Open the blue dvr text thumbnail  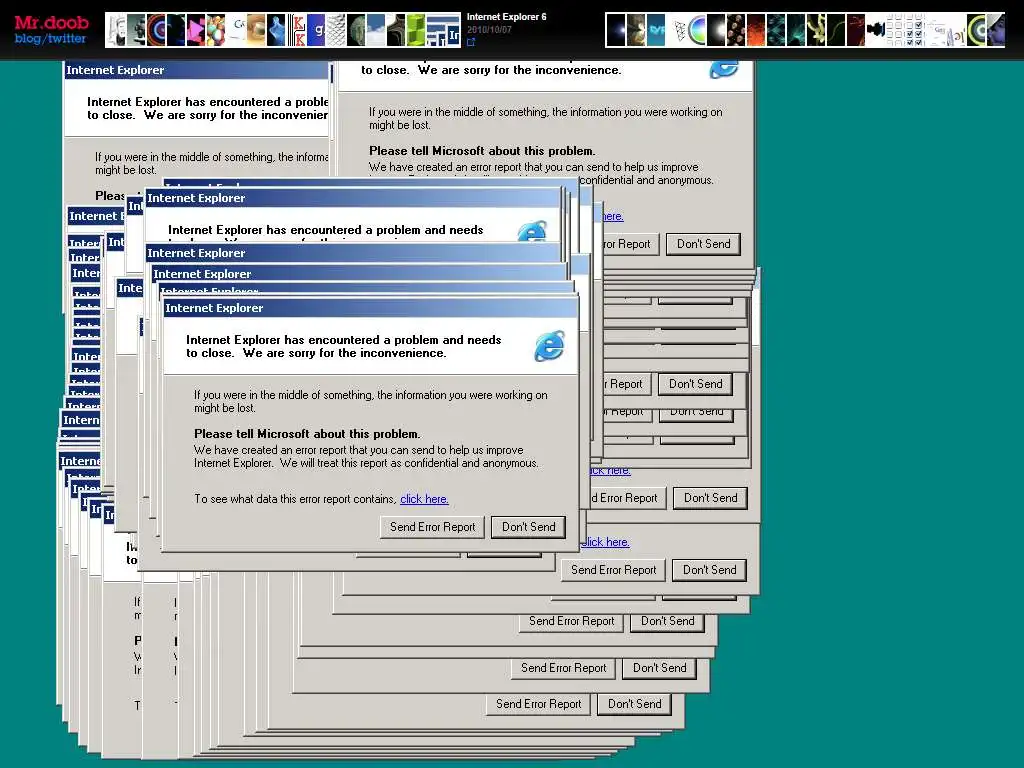(656, 30)
